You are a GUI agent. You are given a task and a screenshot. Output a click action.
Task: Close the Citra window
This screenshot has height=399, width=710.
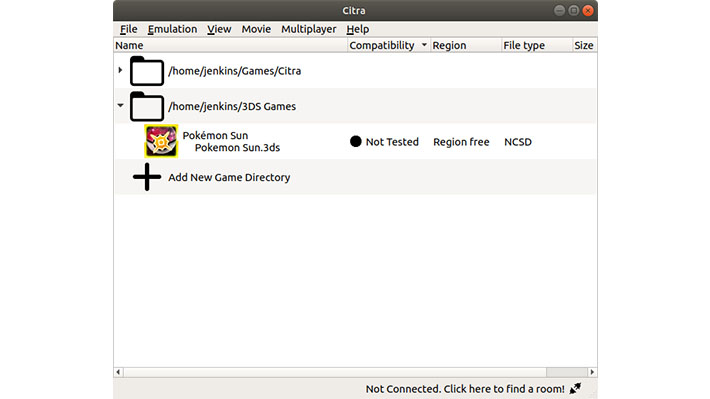588,10
